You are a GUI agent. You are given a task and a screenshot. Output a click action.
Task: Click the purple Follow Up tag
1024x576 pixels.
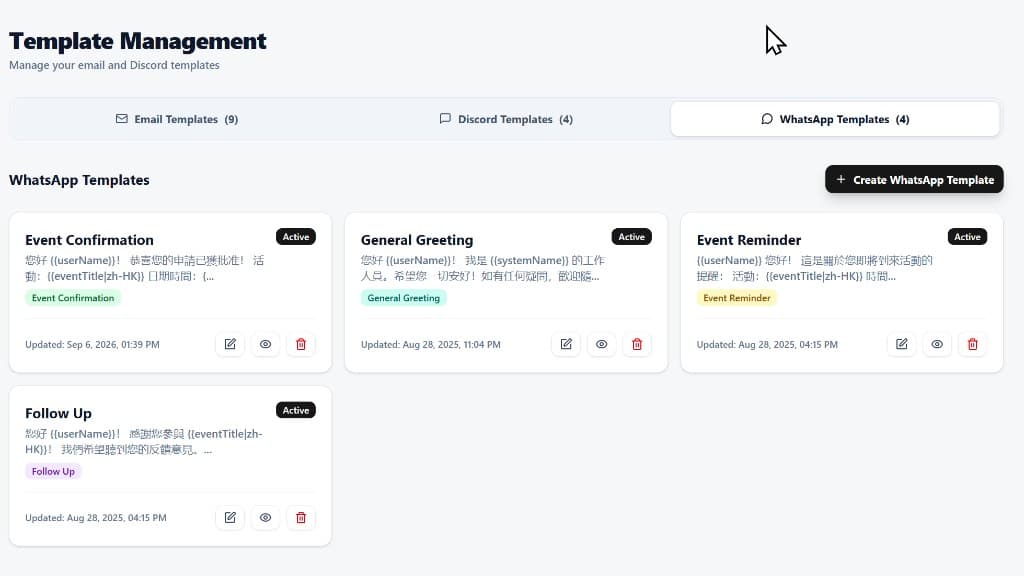tap(53, 471)
